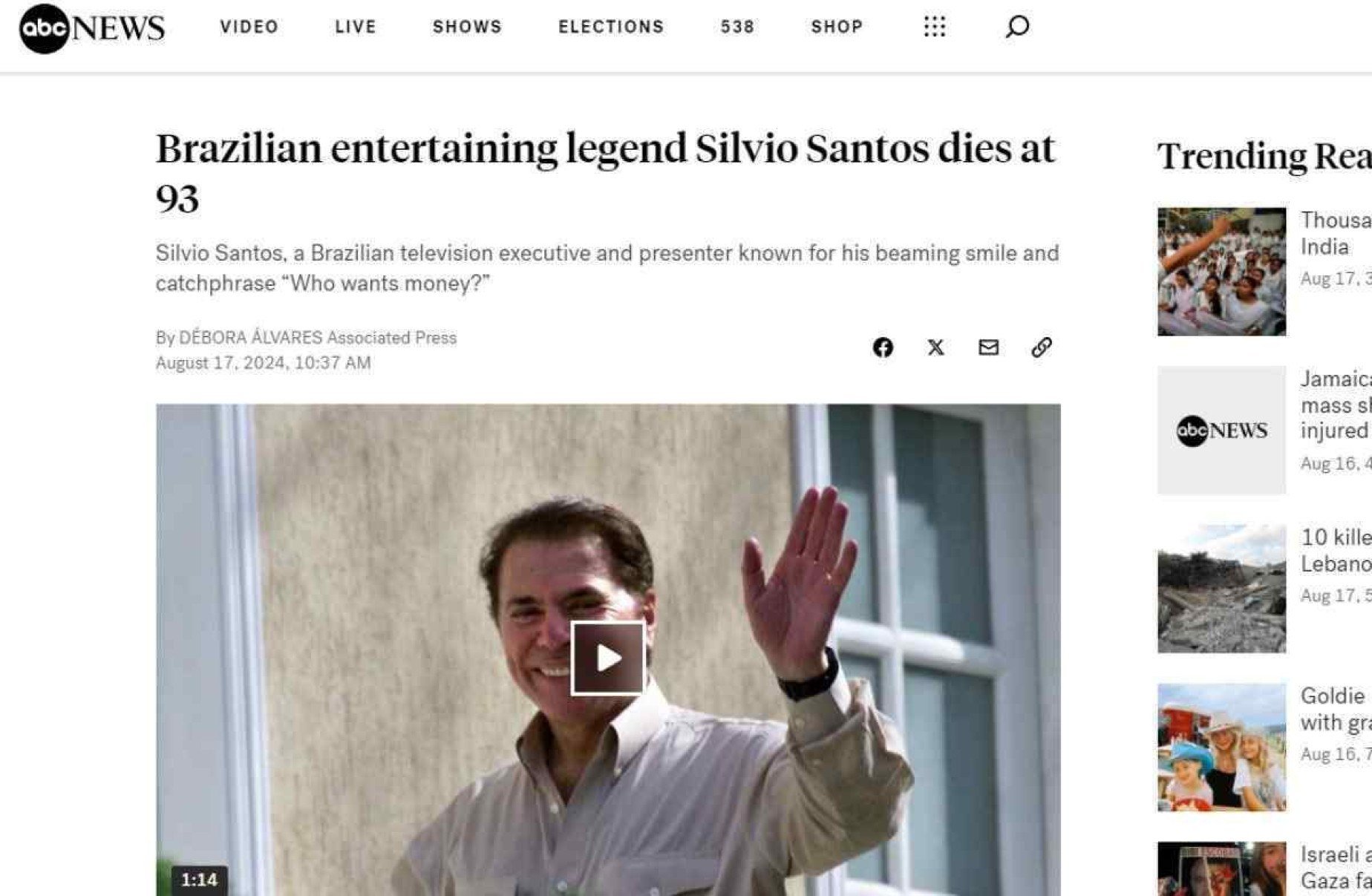This screenshot has width=1372, height=896.
Task: Open the Israeli Gaza story thumbnail
Action: click(1221, 869)
